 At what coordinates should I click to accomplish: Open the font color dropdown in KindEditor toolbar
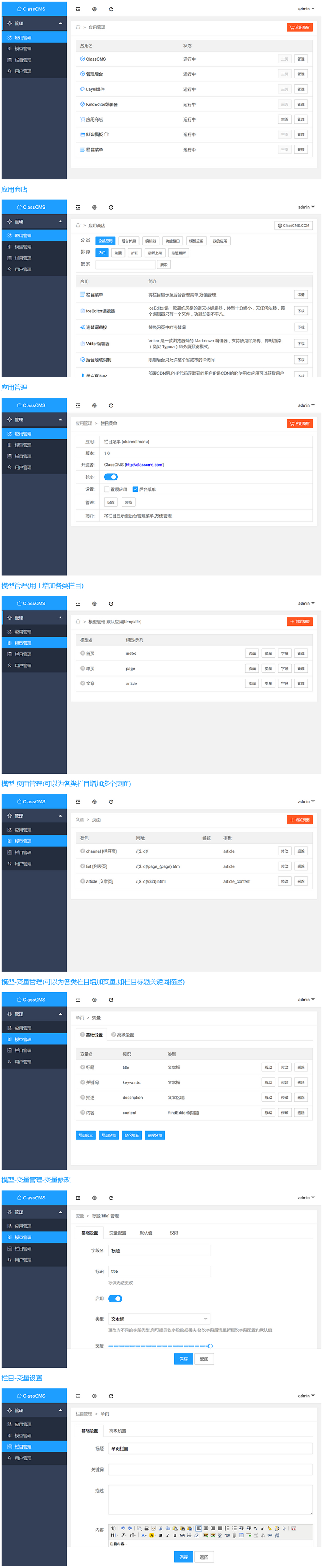144,1534
